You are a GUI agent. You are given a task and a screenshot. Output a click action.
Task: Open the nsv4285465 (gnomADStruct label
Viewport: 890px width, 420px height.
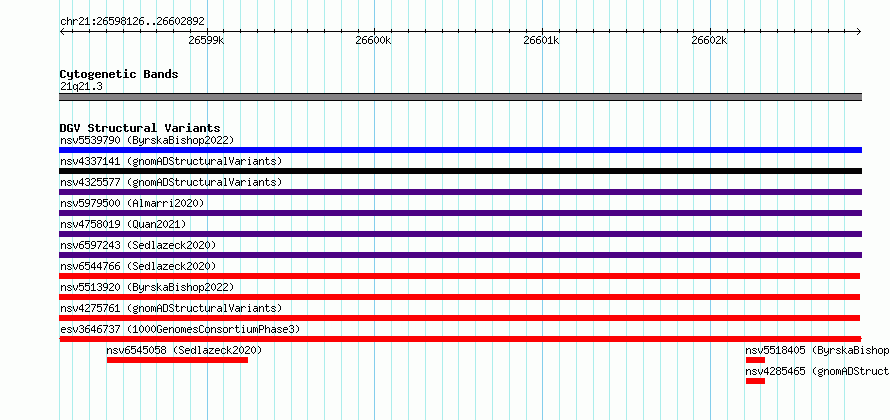point(817,371)
